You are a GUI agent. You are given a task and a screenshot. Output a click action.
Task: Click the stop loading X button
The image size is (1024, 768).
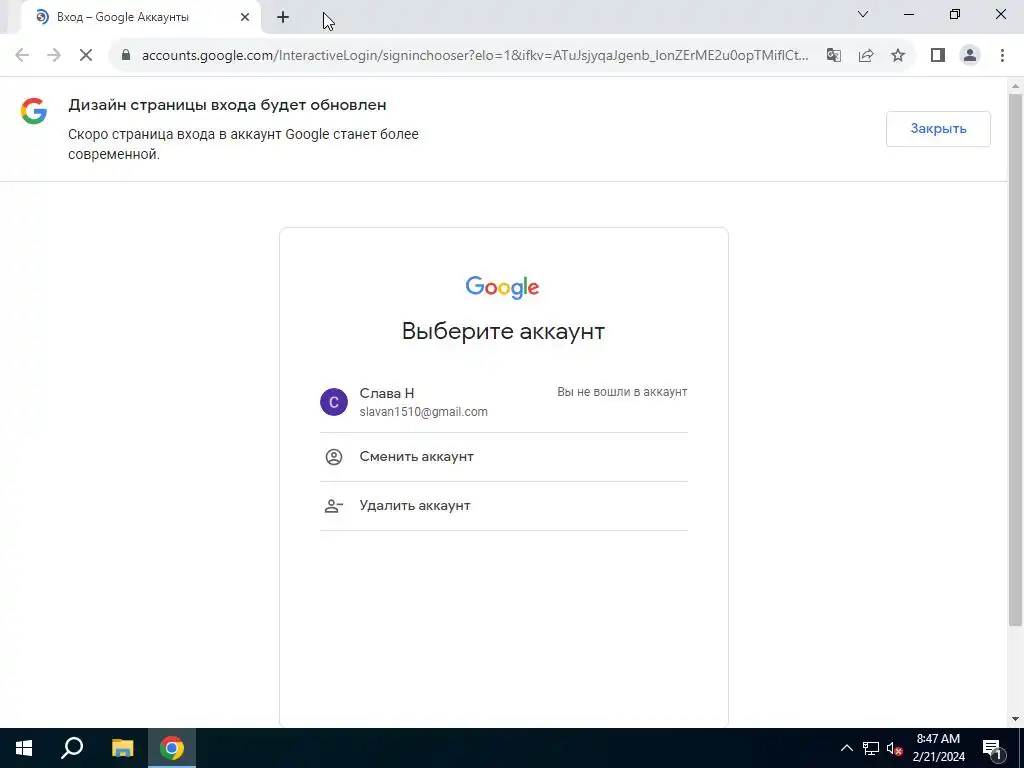(x=86, y=56)
